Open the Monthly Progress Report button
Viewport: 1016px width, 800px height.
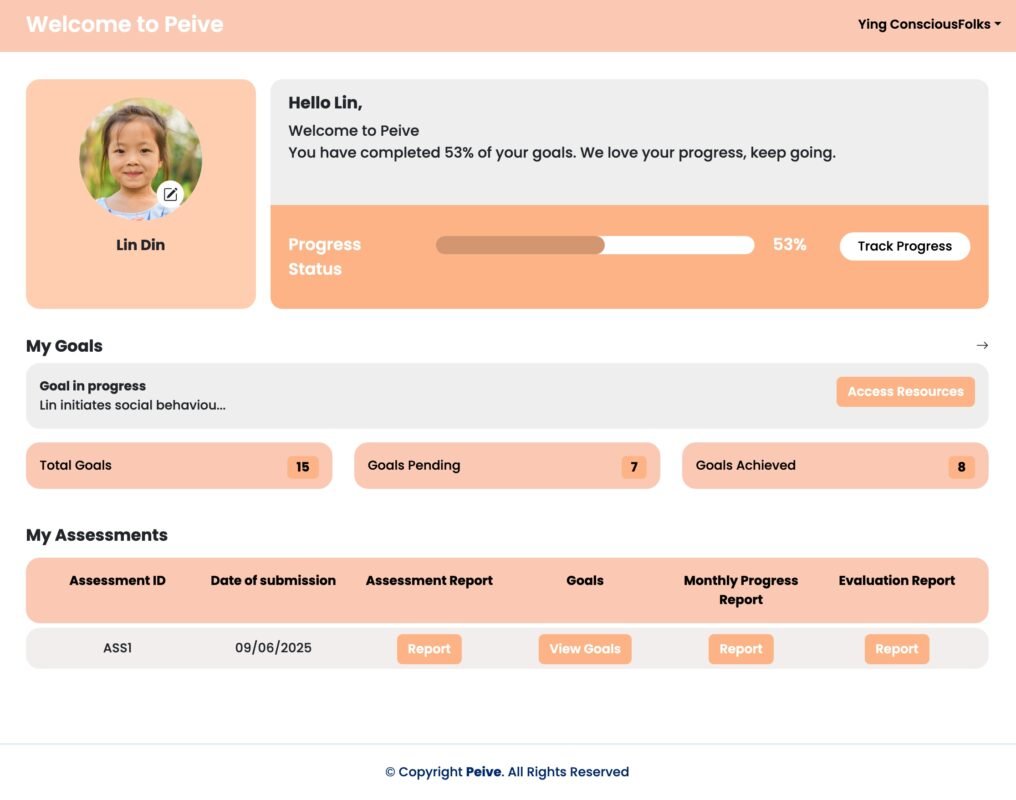[741, 649]
